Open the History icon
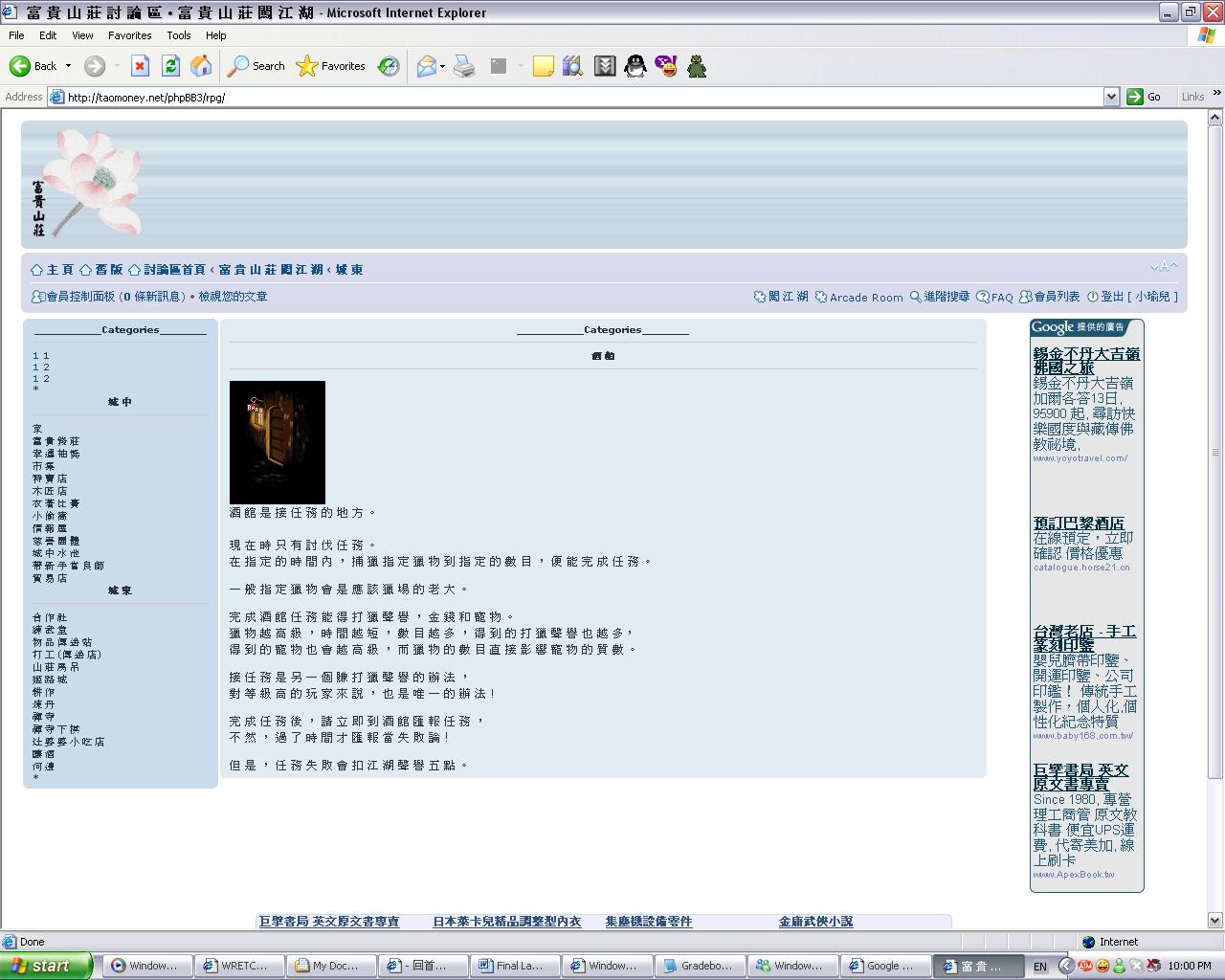Viewport: 1225px width, 980px height. (389, 66)
